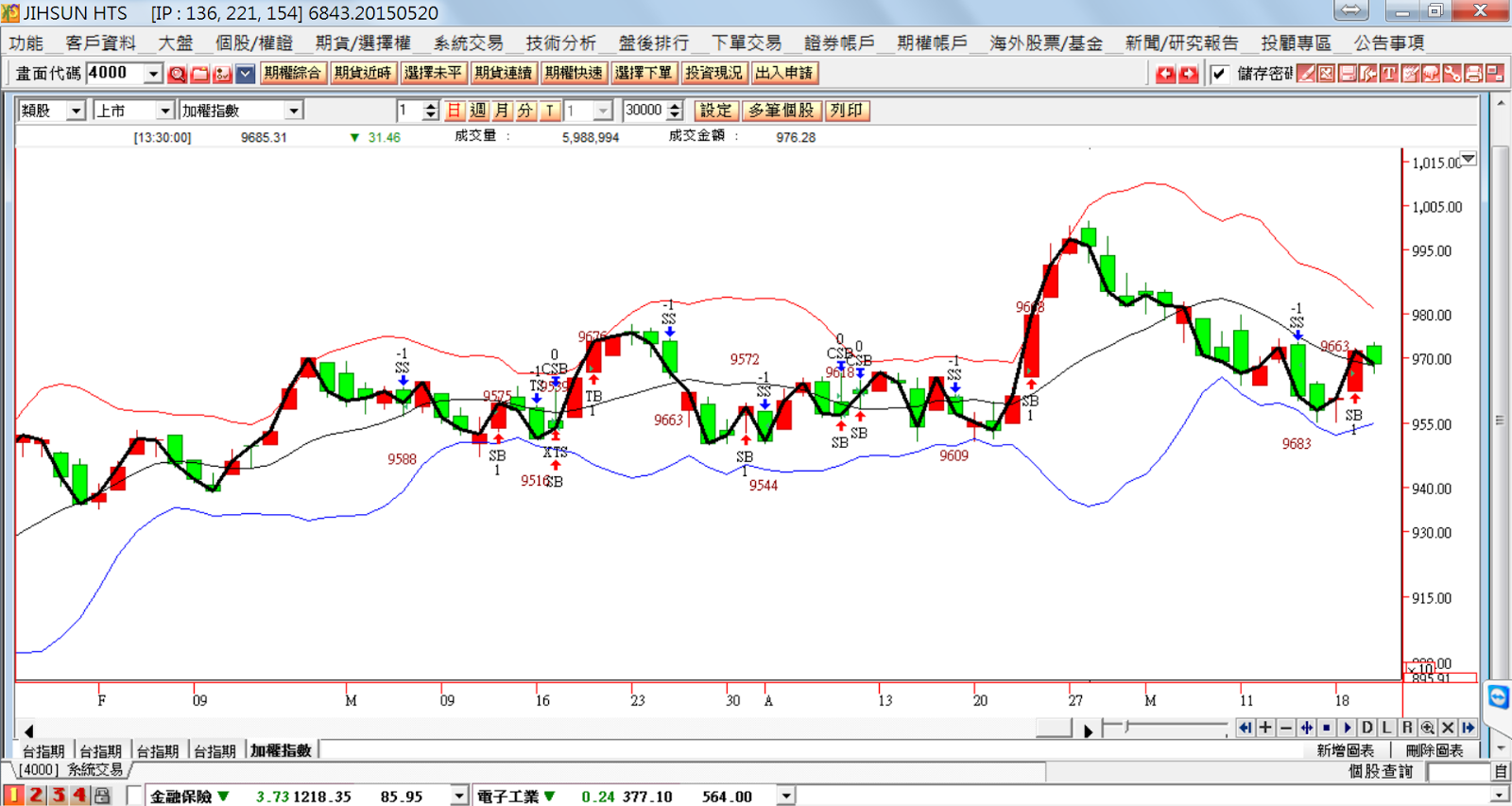Click the chart zoom slider track
Image resolution: width=1512 pixels, height=806 pixels.
1166,727
